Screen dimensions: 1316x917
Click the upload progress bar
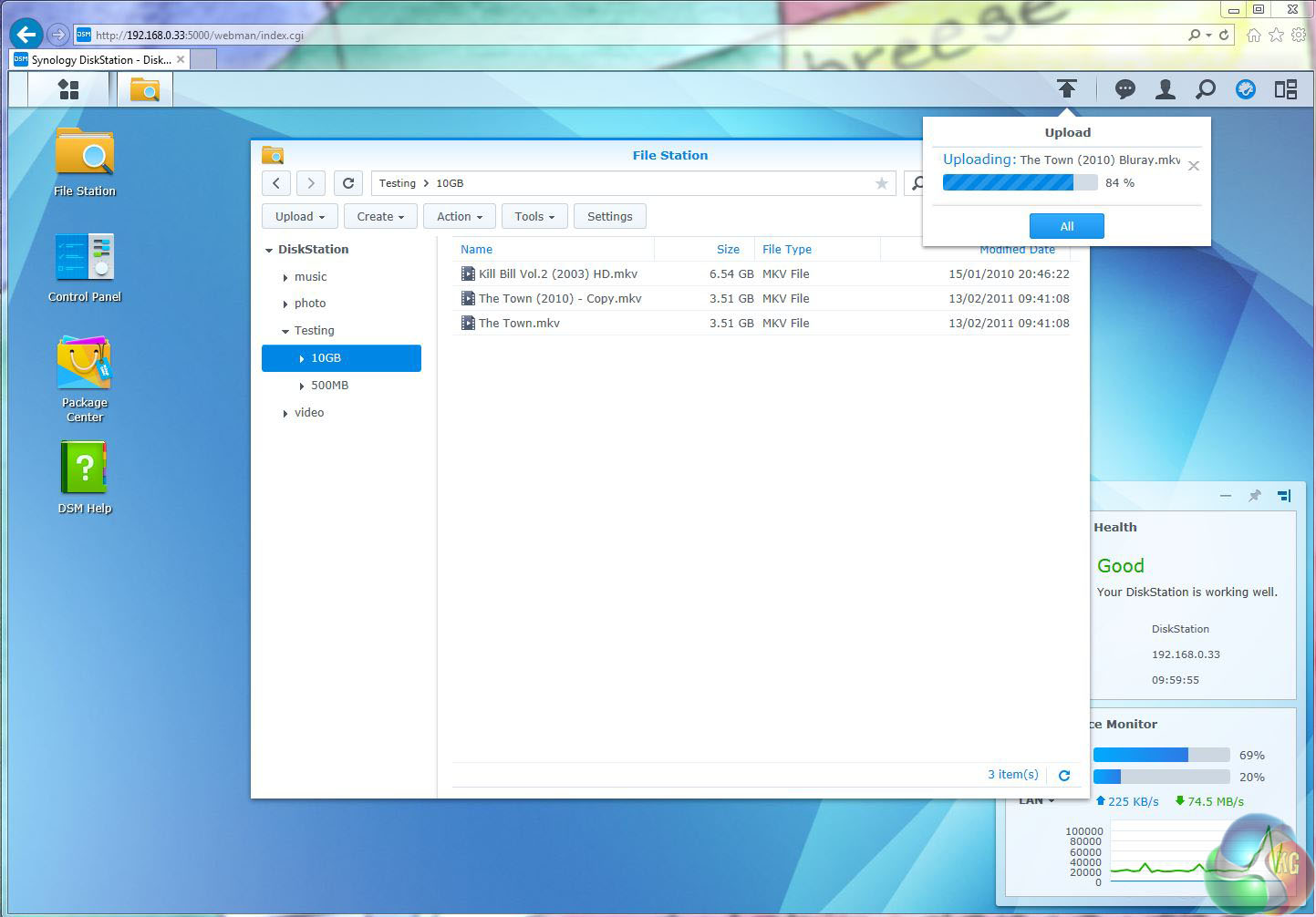(x=1020, y=183)
